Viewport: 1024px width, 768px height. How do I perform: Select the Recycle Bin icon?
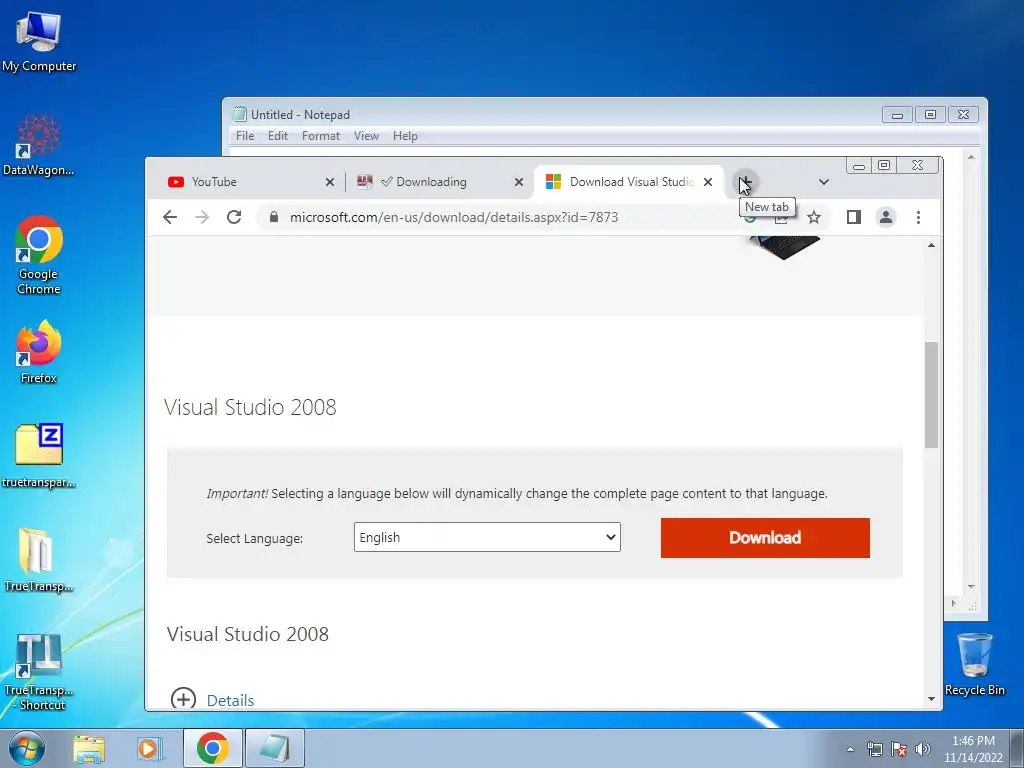pos(974,664)
